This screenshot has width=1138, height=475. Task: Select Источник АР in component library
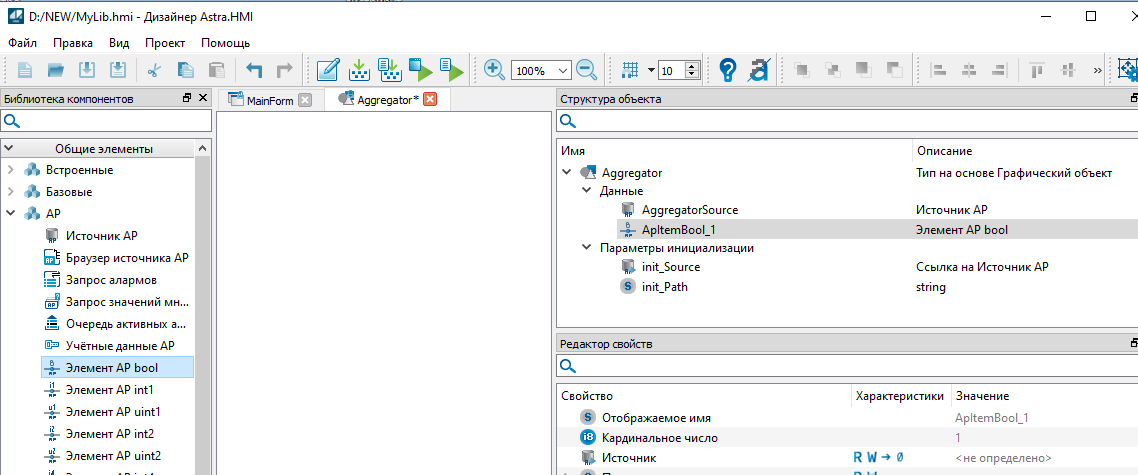click(x=101, y=236)
